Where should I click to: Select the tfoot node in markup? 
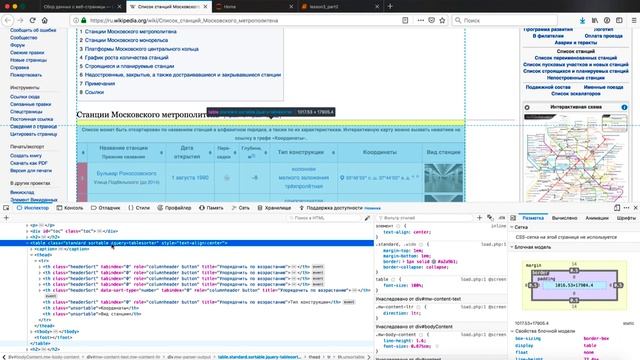tap(53, 338)
